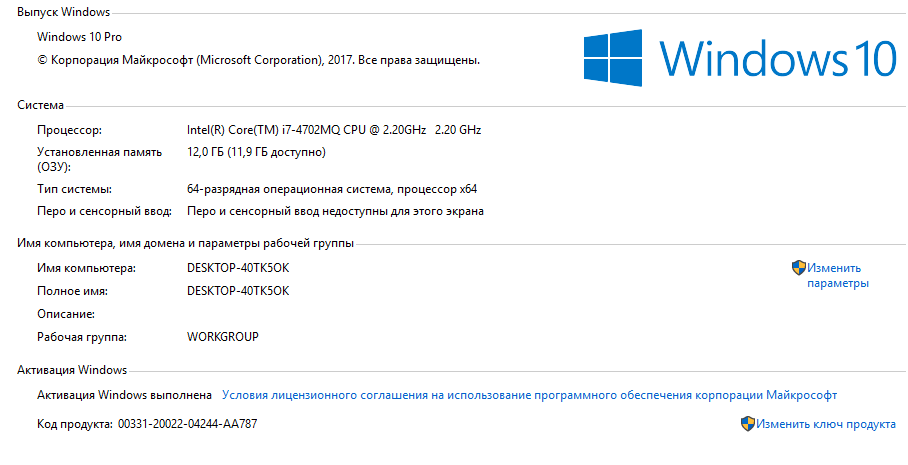The width and height of the screenshot is (908, 465).
Task: Click the 64-разрядная system type value
Action: pyautogui.click(x=332, y=189)
